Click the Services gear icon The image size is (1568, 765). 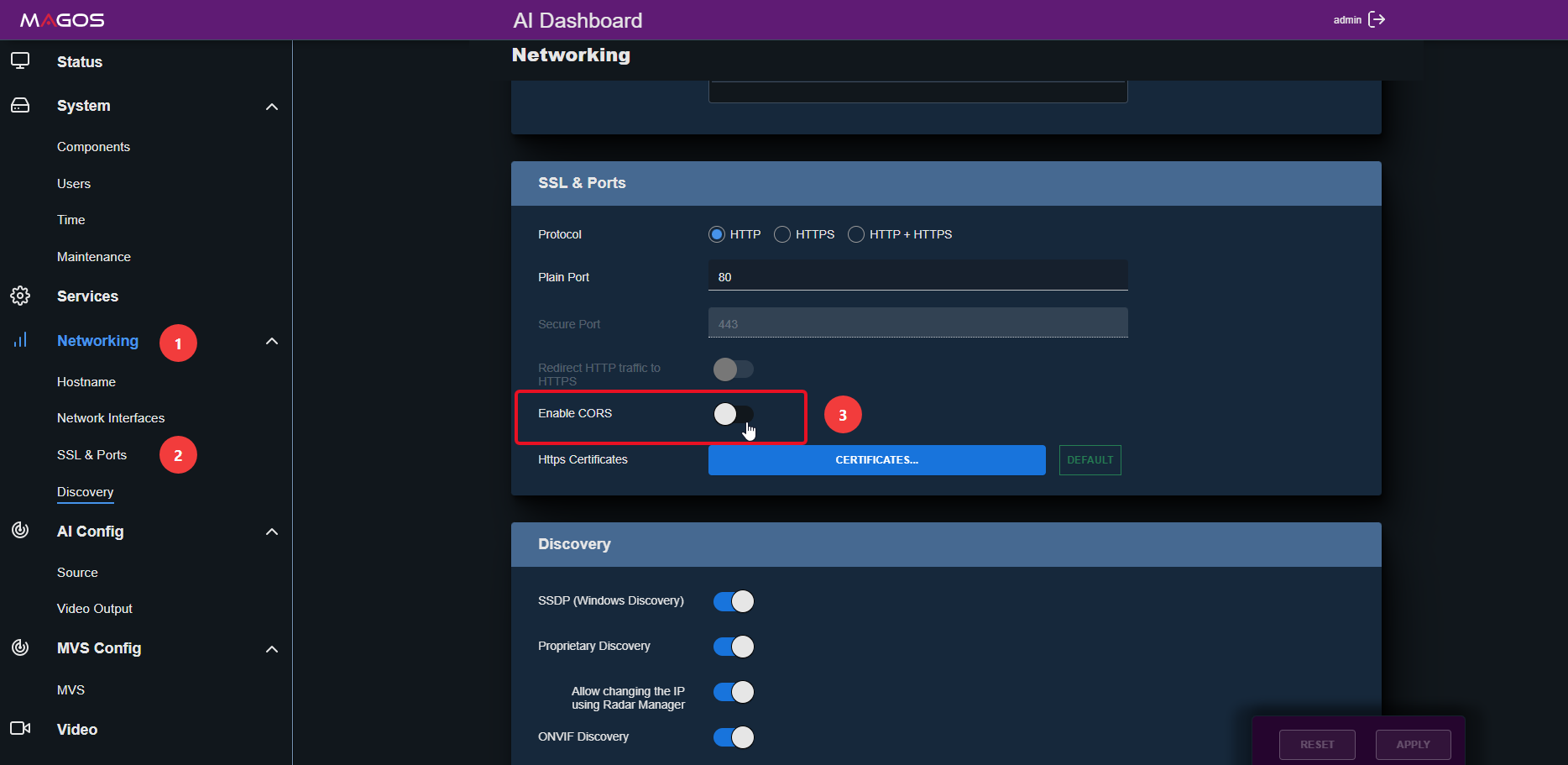(20, 296)
